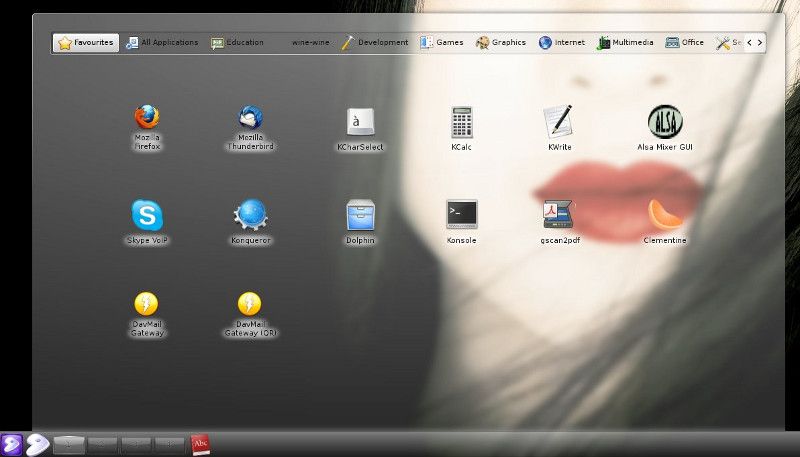Open the KWrite text editor
The height and width of the screenshot is (457, 800).
(560, 128)
